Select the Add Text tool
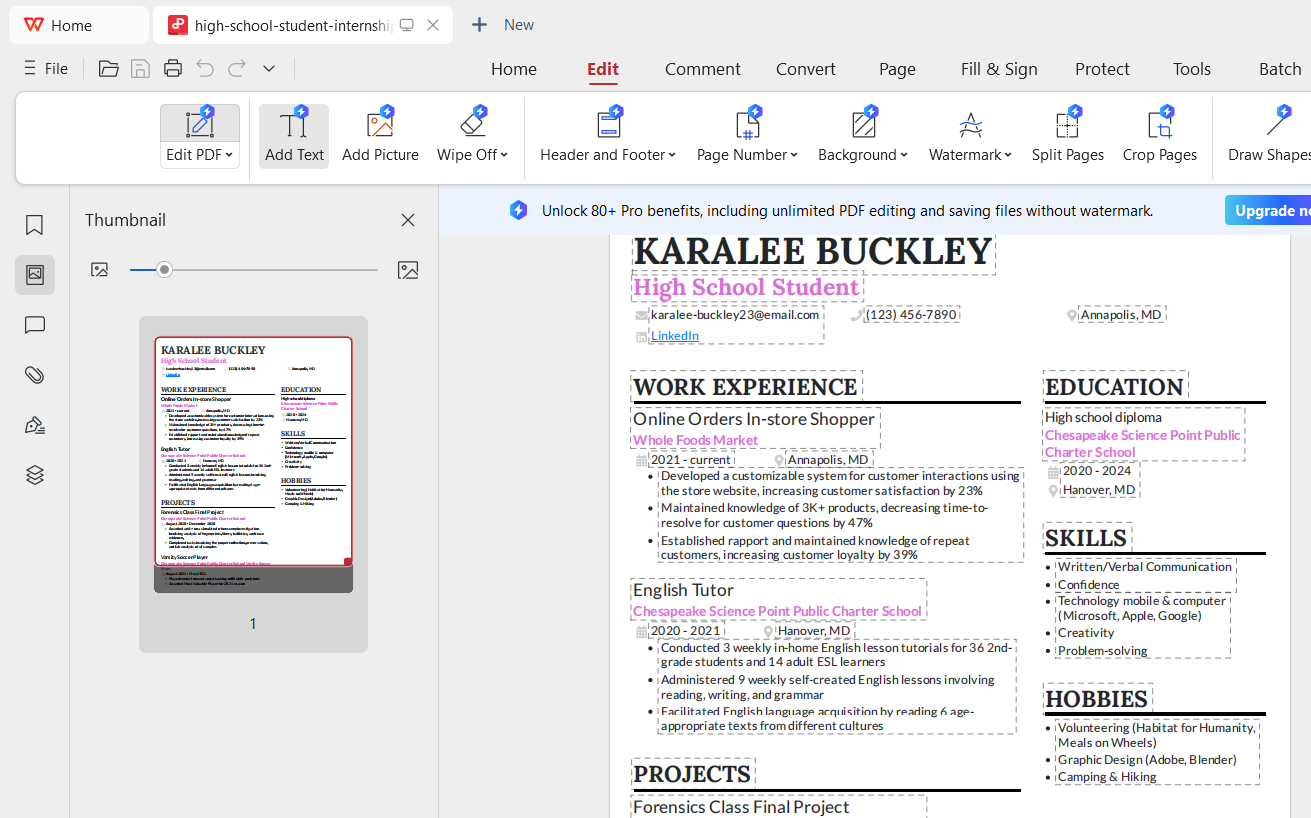This screenshot has width=1311, height=818. [x=293, y=135]
